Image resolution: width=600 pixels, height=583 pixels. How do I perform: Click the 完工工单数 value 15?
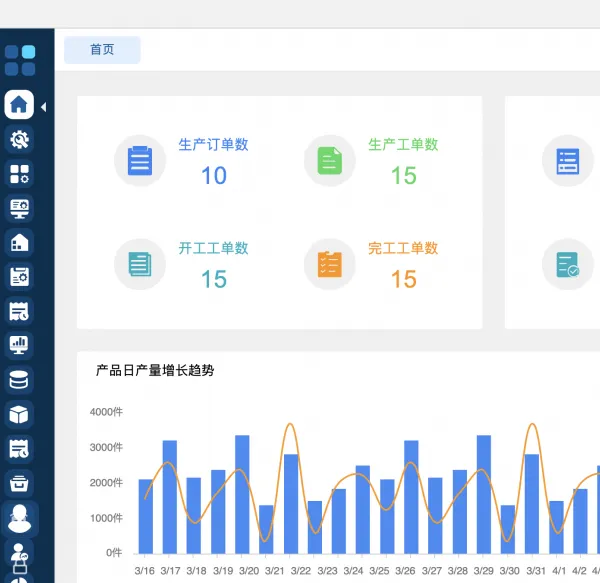[404, 279]
